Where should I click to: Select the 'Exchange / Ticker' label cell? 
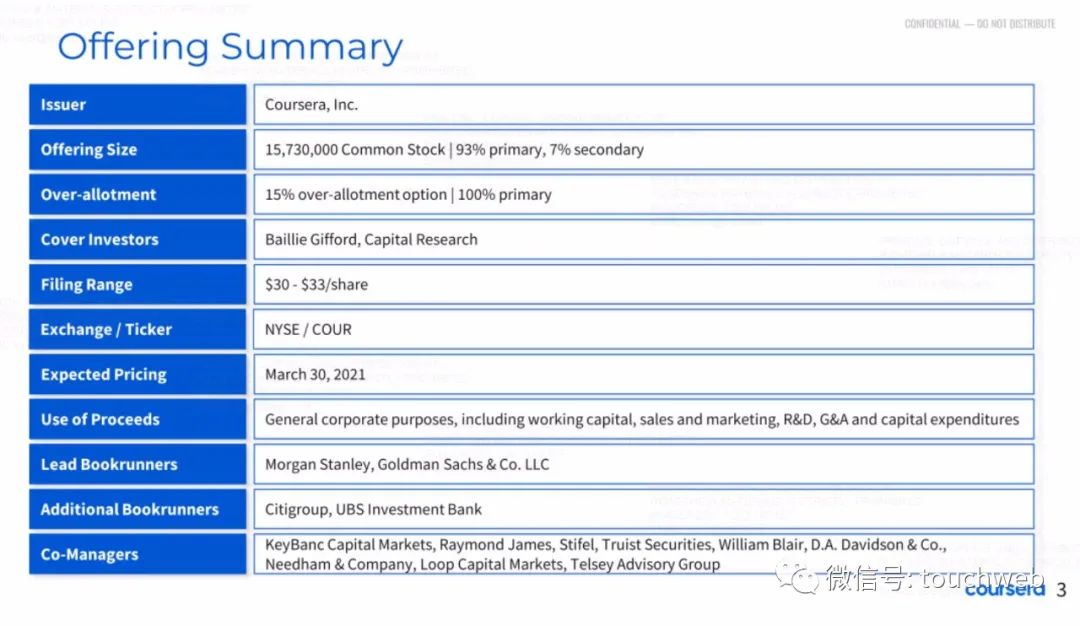point(138,329)
